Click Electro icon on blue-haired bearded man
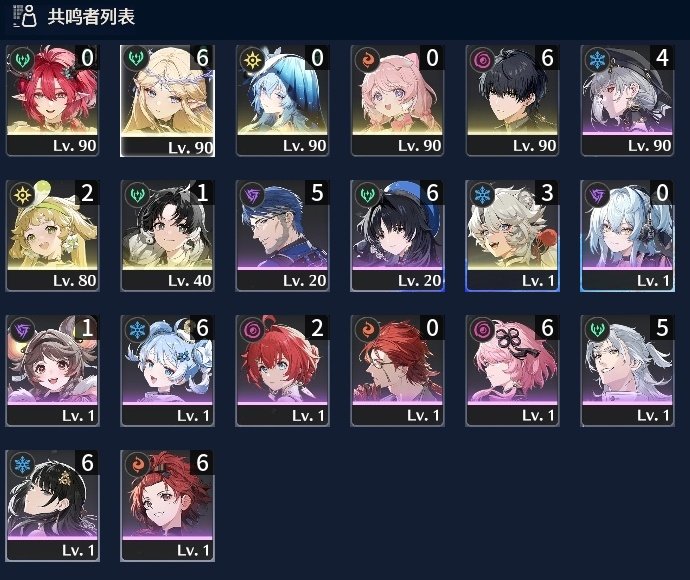The image size is (690, 580). point(252,195)
